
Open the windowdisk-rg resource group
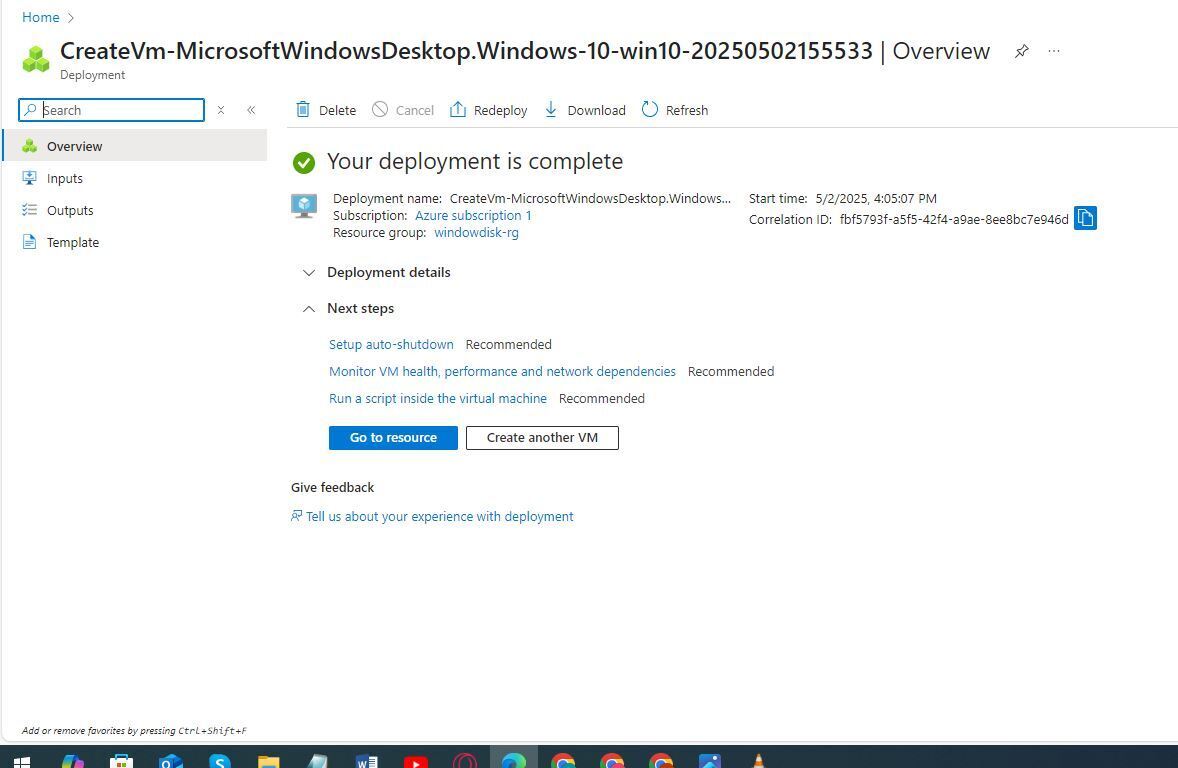(x=476, y=233)
